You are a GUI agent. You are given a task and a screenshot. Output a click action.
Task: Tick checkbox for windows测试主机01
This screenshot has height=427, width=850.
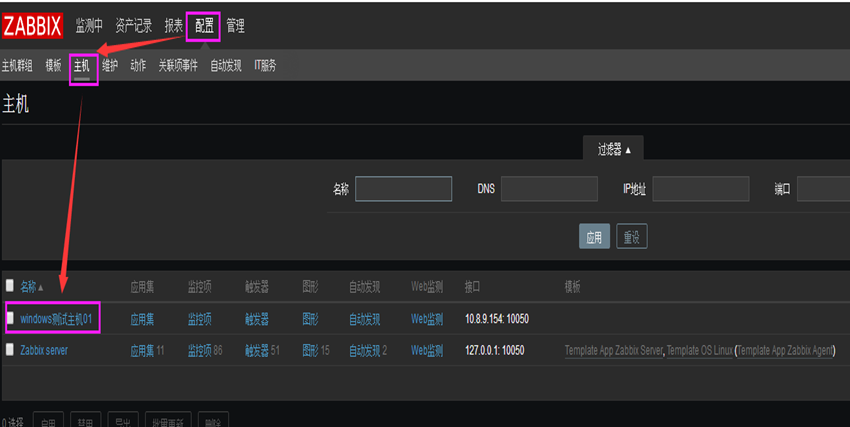(x=10, y=318)
